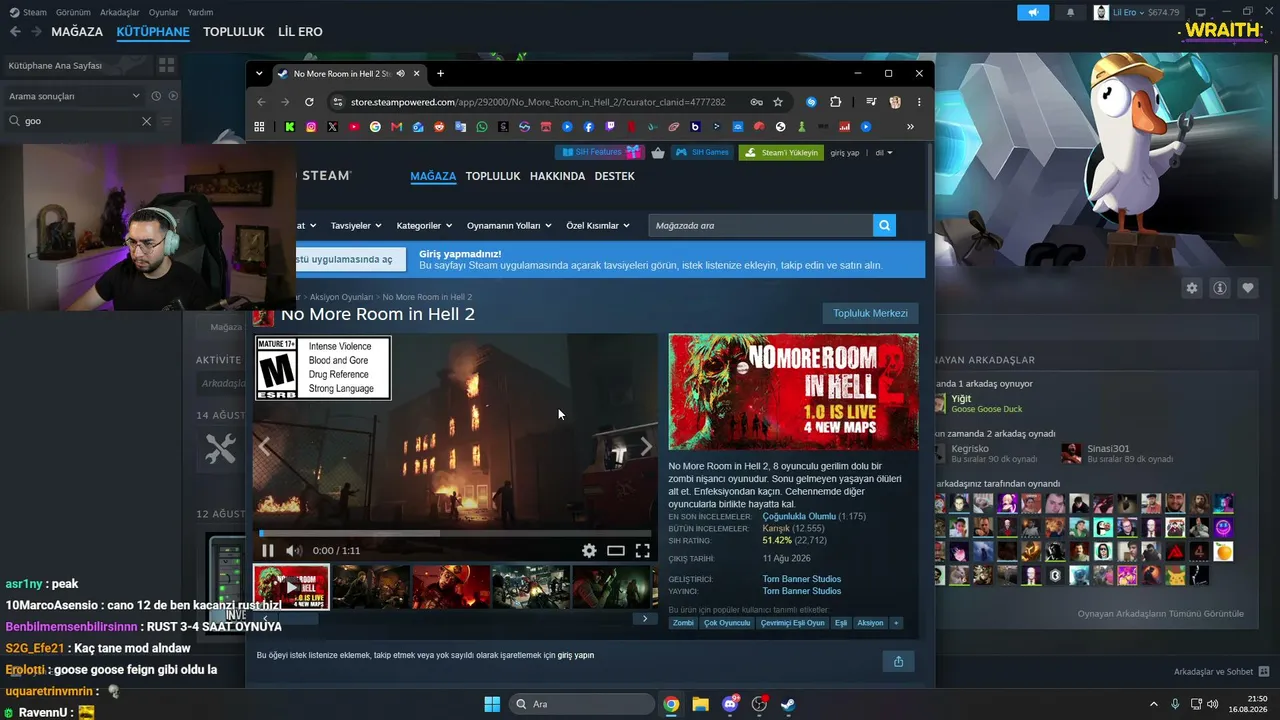1280x720 pixels.
Task: Click the browser address bar URL
Action: pyautogui.click(x=538, y=102)
